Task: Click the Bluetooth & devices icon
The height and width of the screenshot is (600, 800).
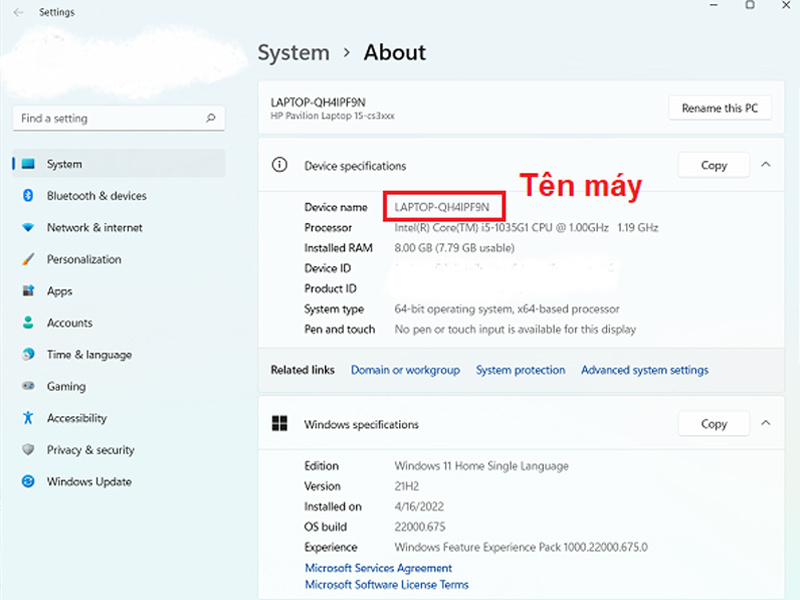Action: coord(28,196)
